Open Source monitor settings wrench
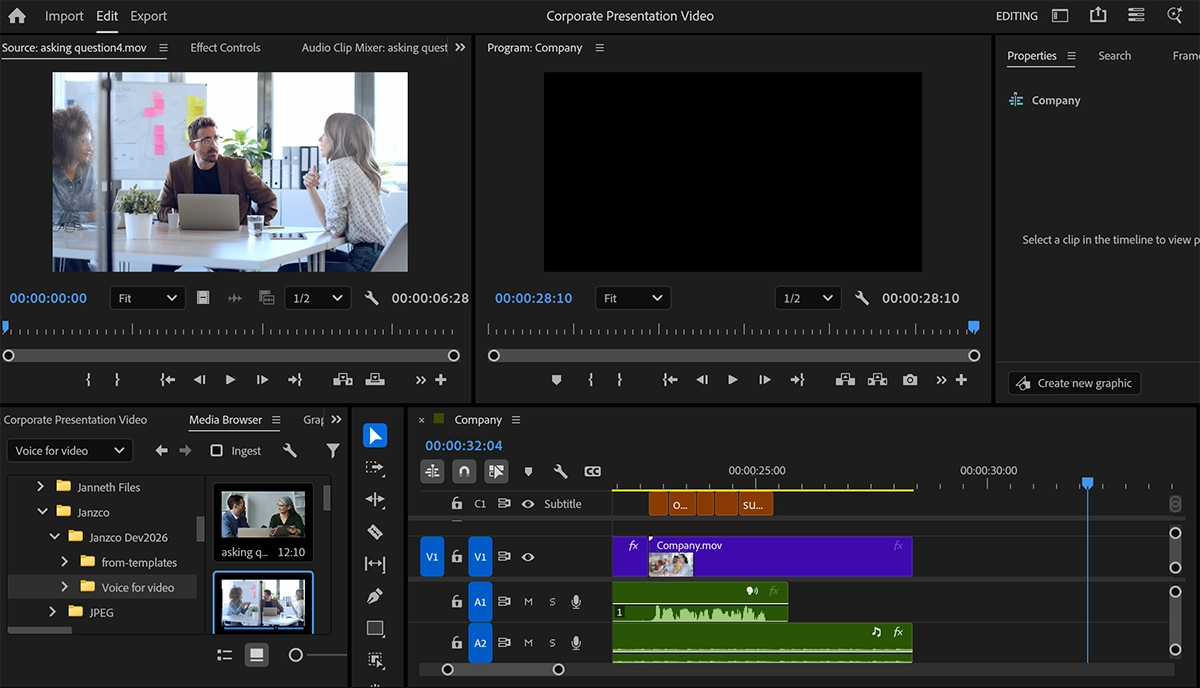This screenshot has width=1200, height=688. pos(372,298)
